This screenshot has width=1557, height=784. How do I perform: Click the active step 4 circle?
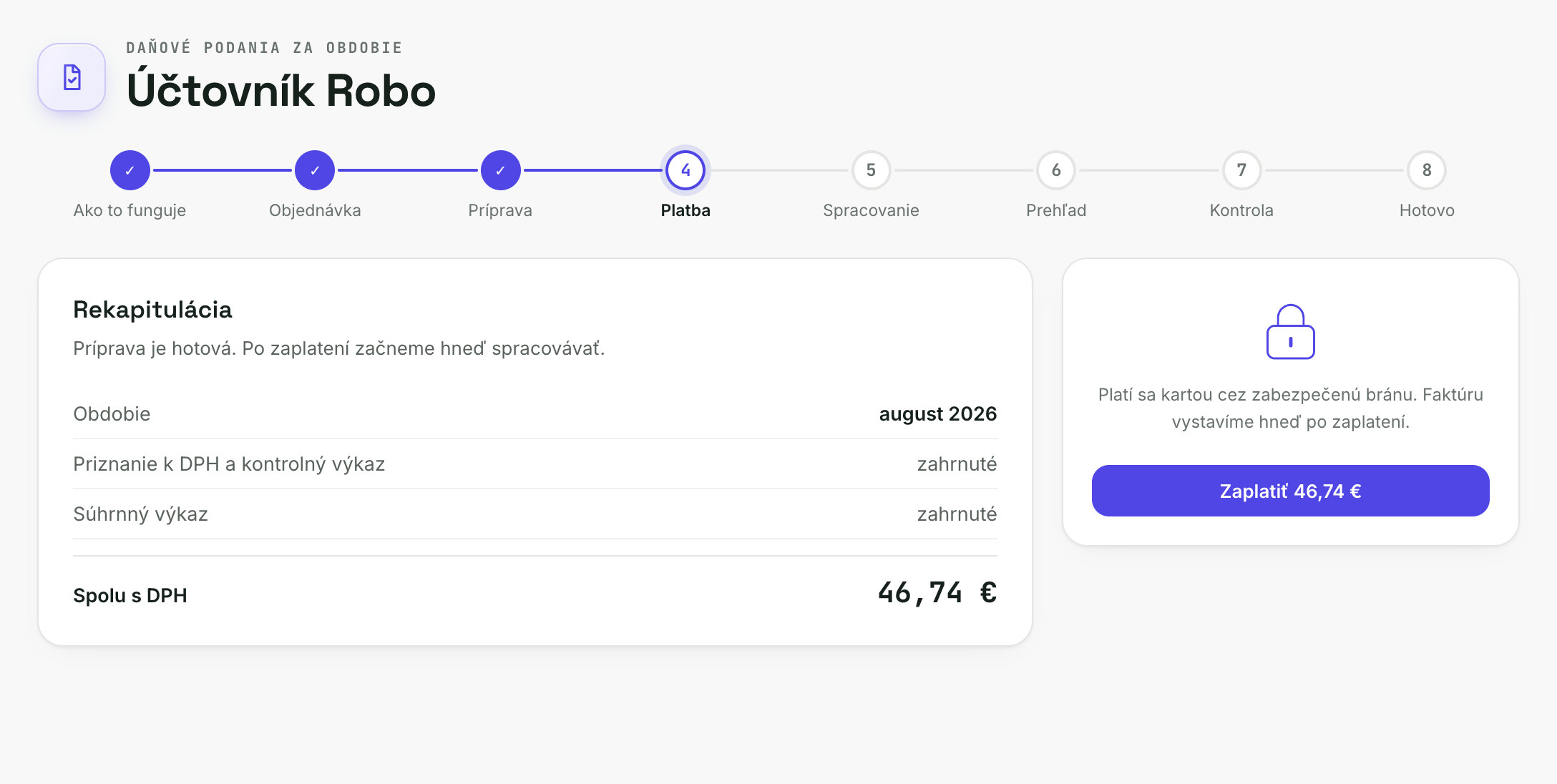(685, 170)
